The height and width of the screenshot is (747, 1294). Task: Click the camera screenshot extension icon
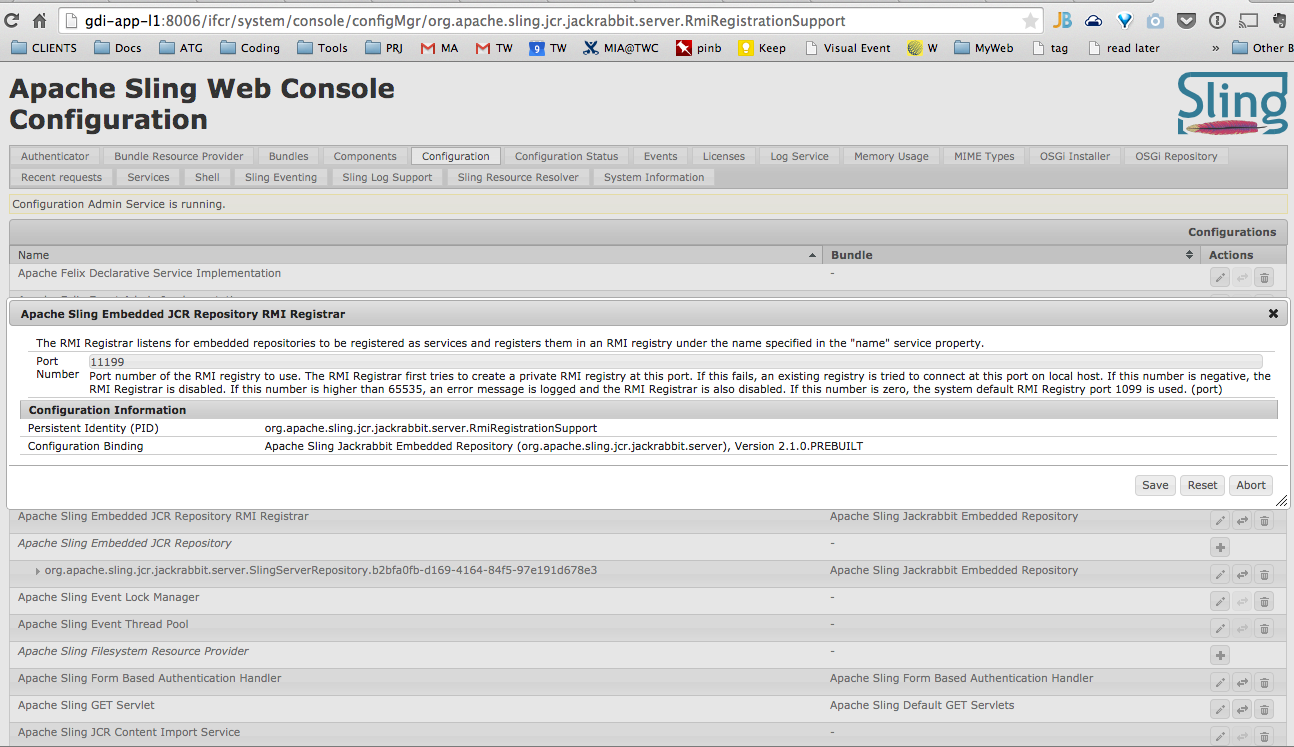pos(1155,21)
